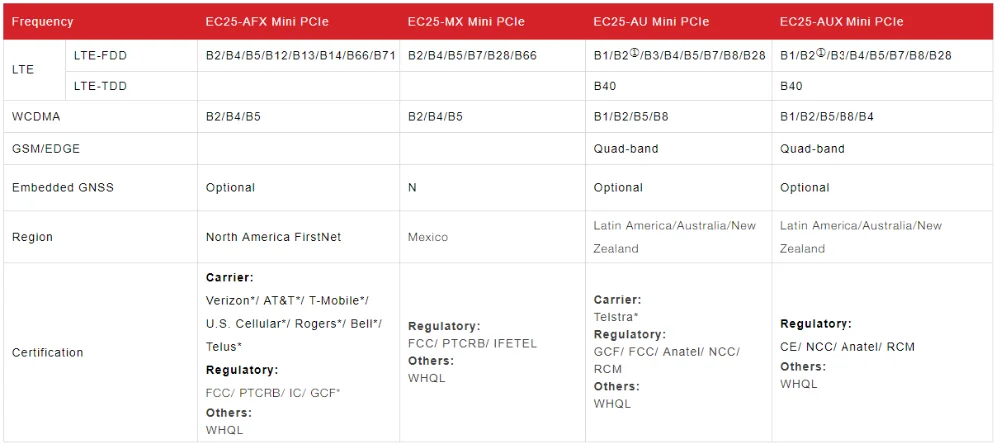Screen dimensions: 1000x444
Task: Click the LTE-FDD row label
Action: [x=100, y=55]
